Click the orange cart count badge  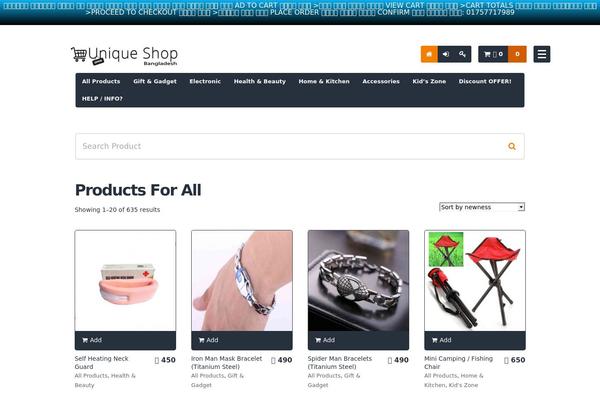click(517, 54)
